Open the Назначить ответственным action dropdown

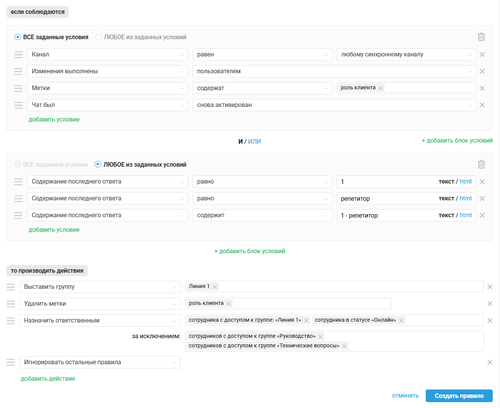(100, 320)
